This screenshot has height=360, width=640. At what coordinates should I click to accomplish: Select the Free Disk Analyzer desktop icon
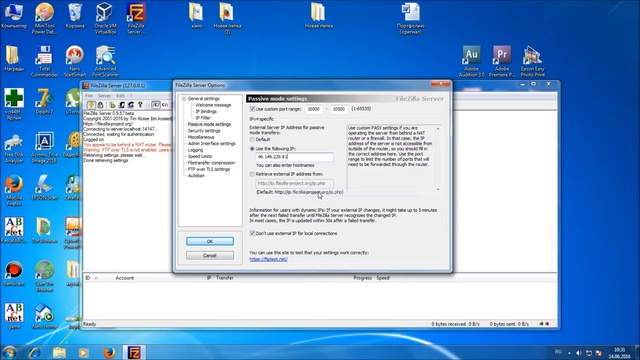(14, 148)
